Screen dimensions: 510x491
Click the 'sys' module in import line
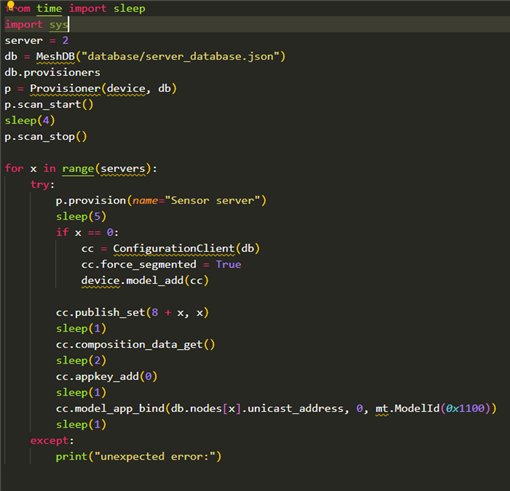click(x=59, y=25)
